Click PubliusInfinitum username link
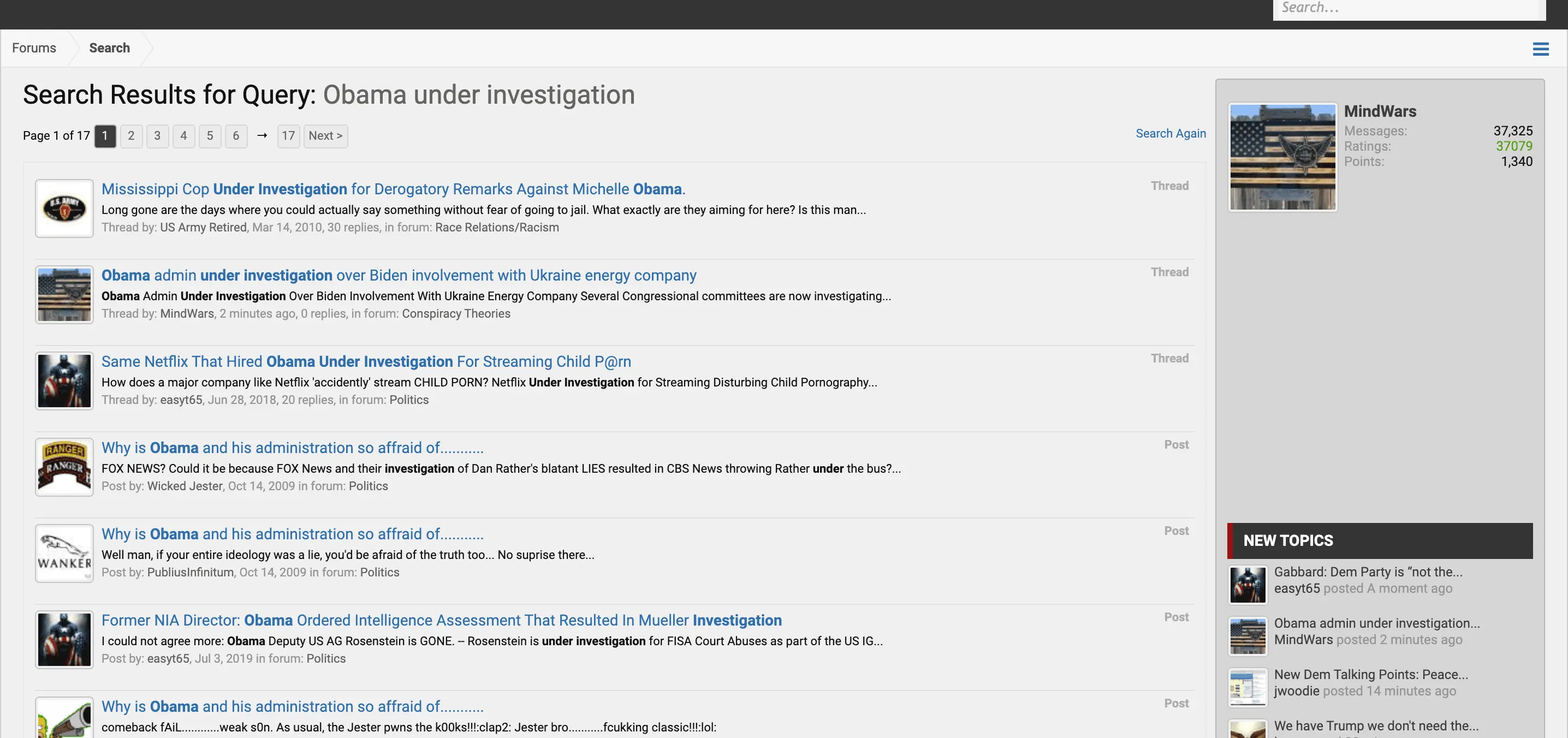This screenshot has height=738, width=1568. click(x=191, y=573)
